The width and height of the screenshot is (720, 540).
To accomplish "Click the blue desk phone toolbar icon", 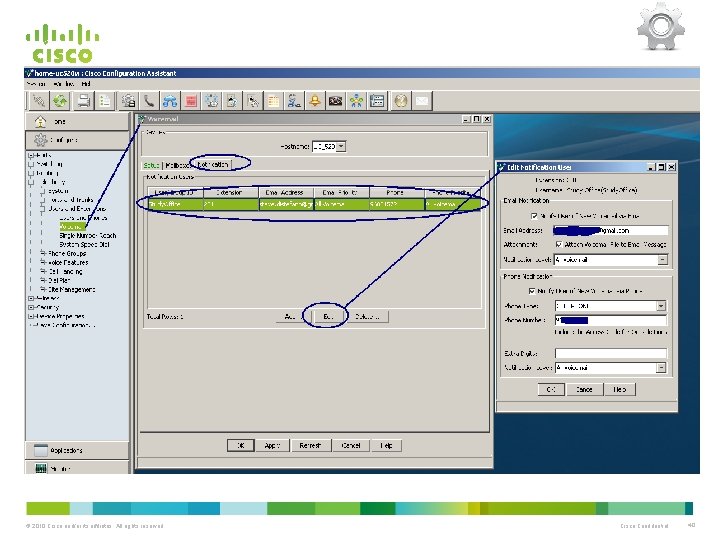I will click(170, 101).
